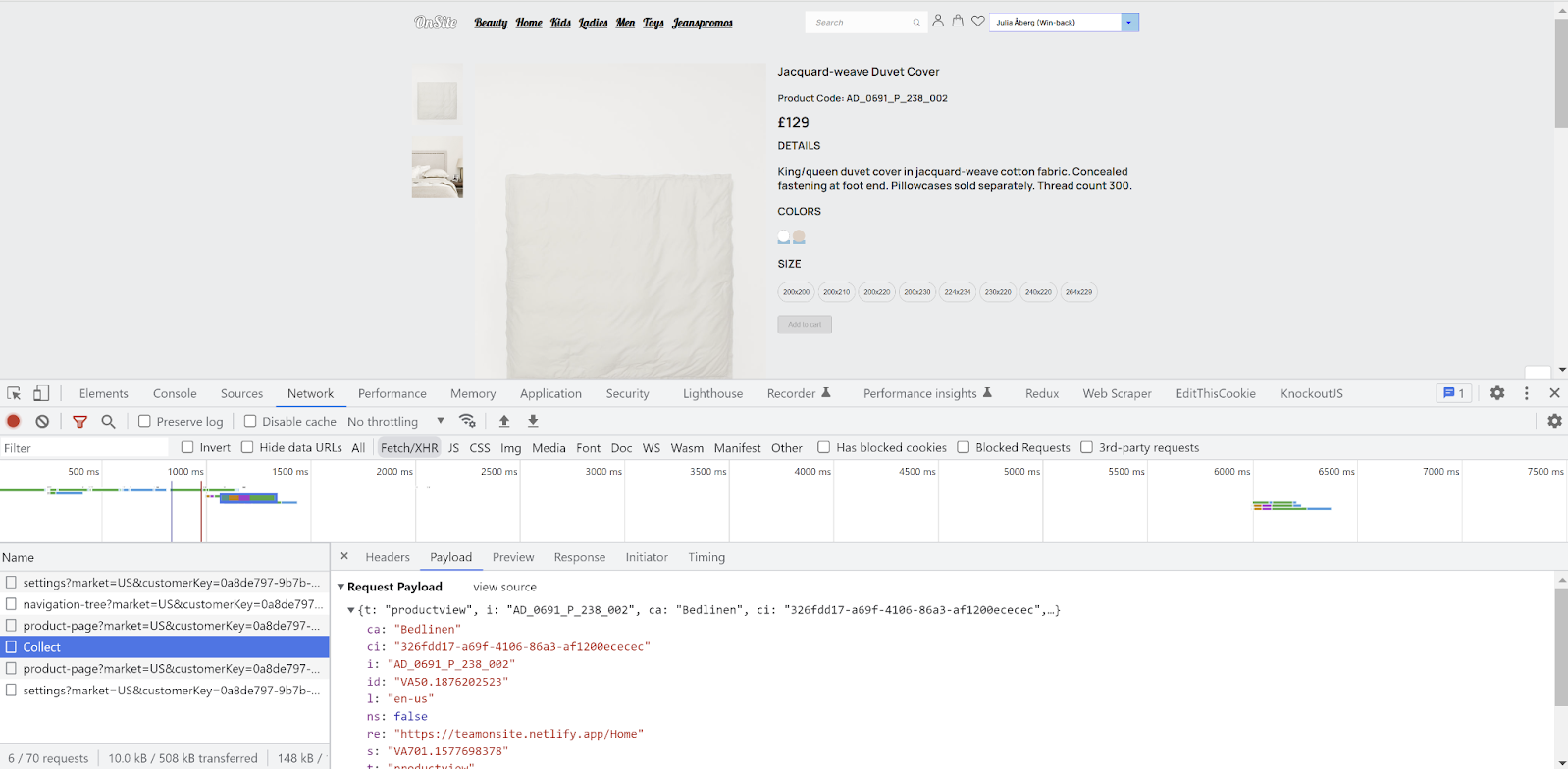Collapse the productview payload object
The image size is (1568, 769).
pos(351,610)
